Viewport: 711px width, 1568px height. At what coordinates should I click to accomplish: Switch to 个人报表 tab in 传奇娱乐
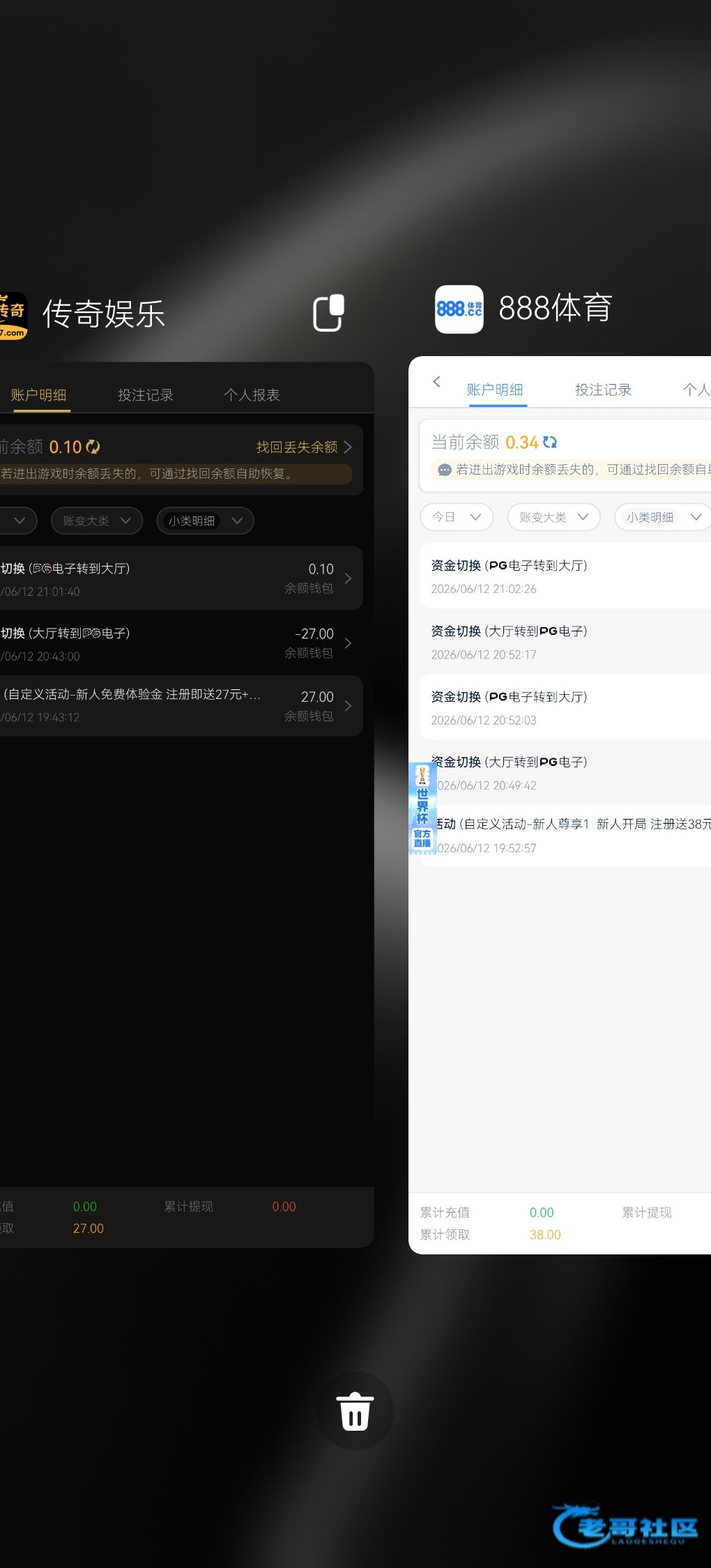252,395
